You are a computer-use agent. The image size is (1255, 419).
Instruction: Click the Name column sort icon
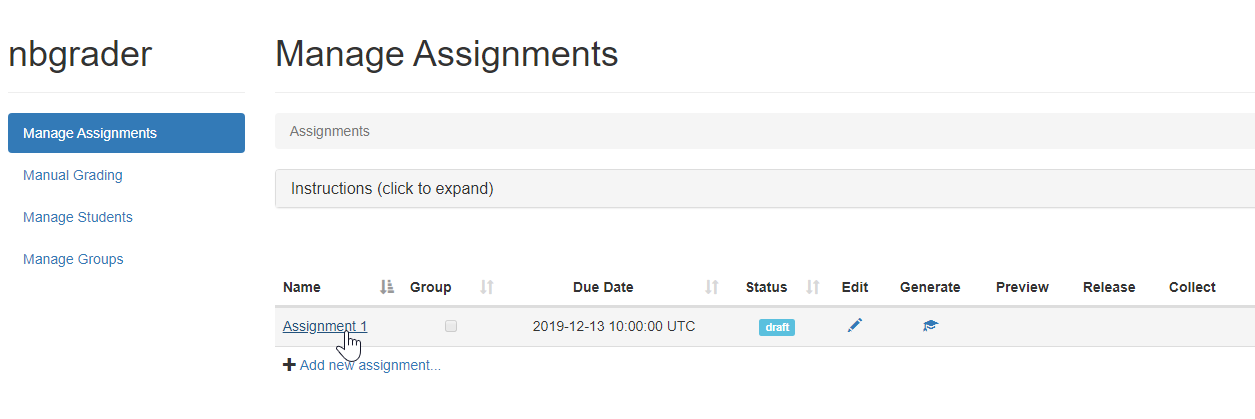(388, 287)
